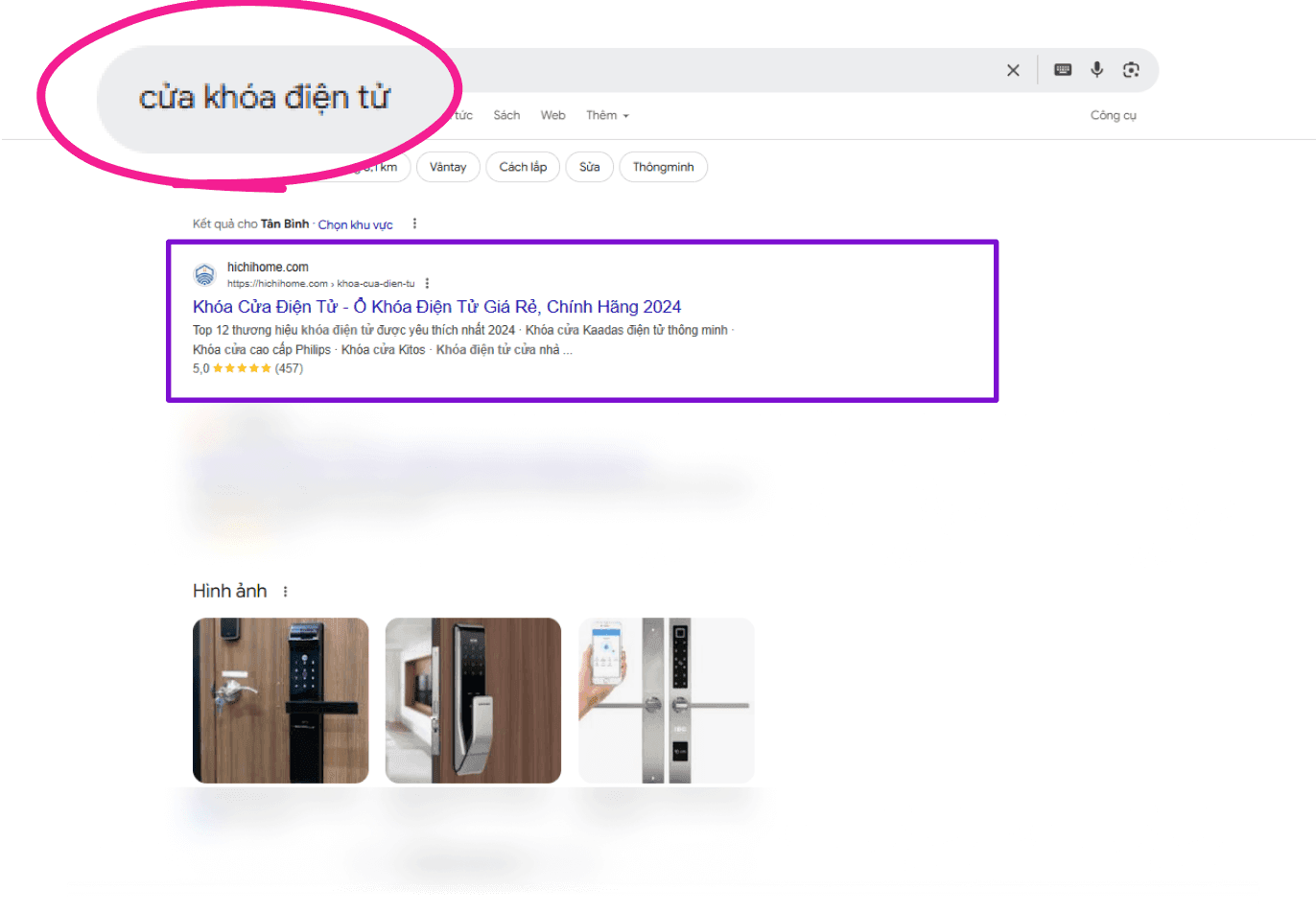
Task: Open the on-screen keyboard input tool
Action: point(1063,70)
